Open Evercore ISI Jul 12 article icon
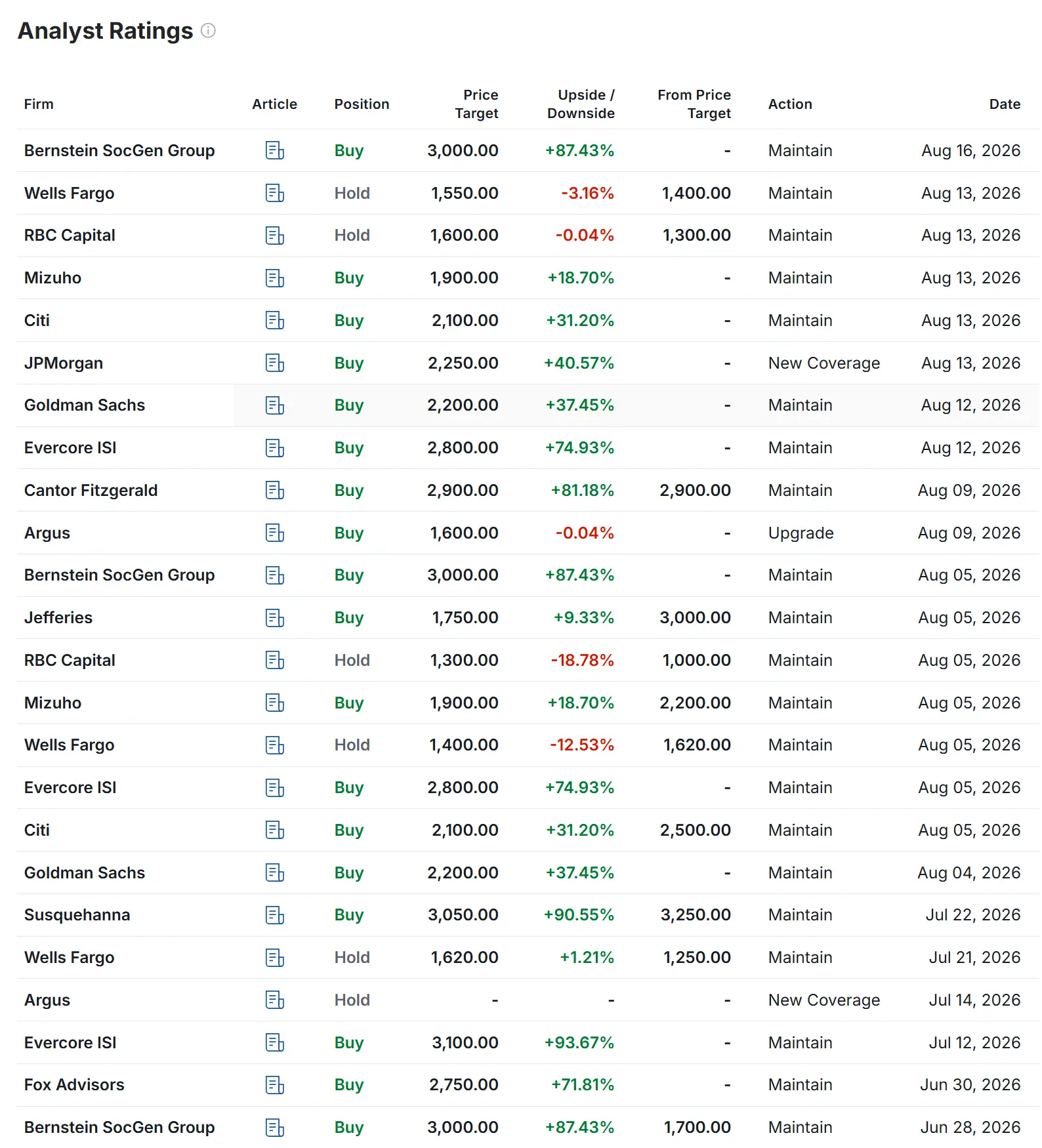The width and height of the screenshot is (1042, 1148). 274,1042
